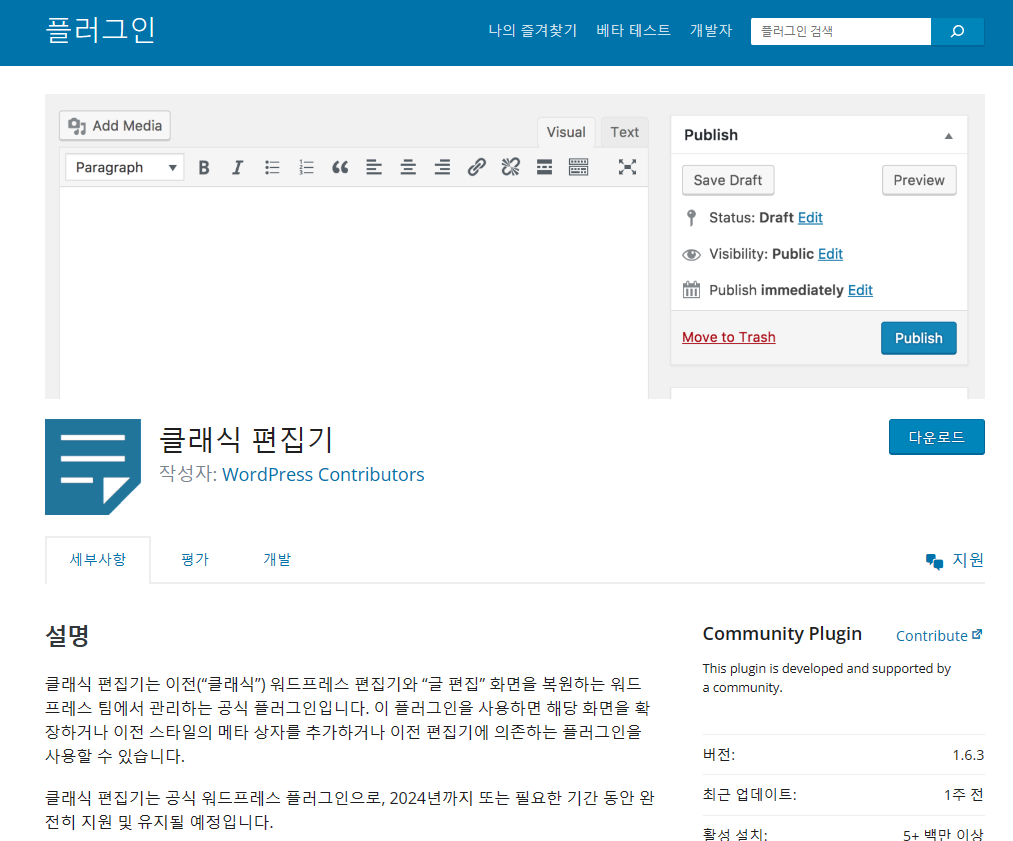Activate distraction-free fullscreen icon
1013x841 pixels.
[627, 167]
